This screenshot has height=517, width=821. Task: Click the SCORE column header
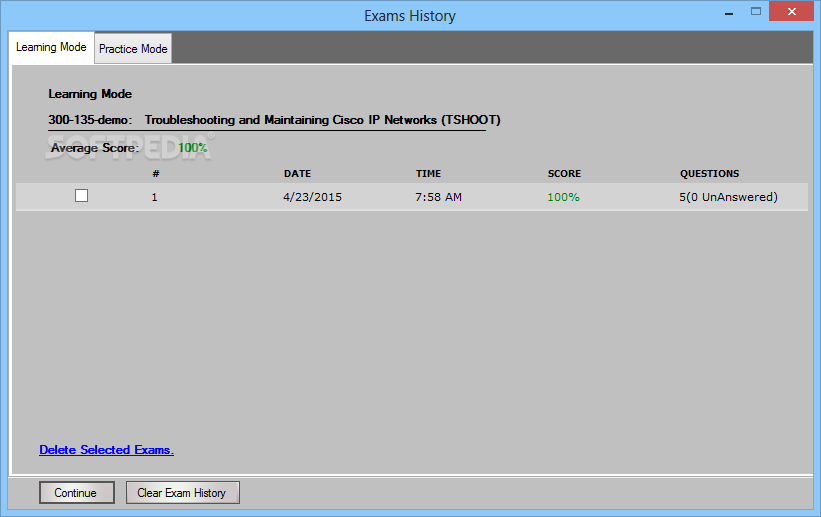point(564,173)
